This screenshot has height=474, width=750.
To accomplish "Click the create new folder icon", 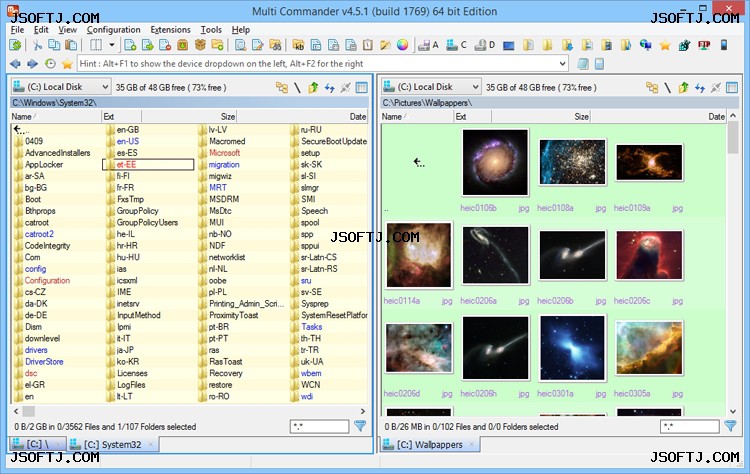I will pos(217,45).
